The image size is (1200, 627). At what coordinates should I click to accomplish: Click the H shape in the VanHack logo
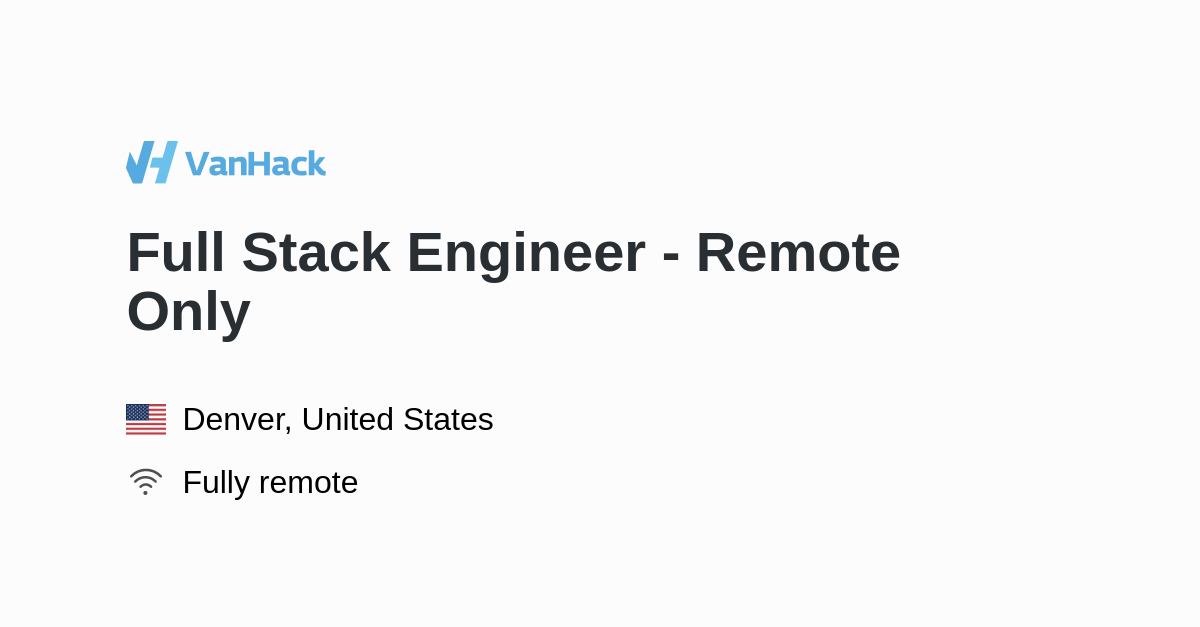(164, 162)
